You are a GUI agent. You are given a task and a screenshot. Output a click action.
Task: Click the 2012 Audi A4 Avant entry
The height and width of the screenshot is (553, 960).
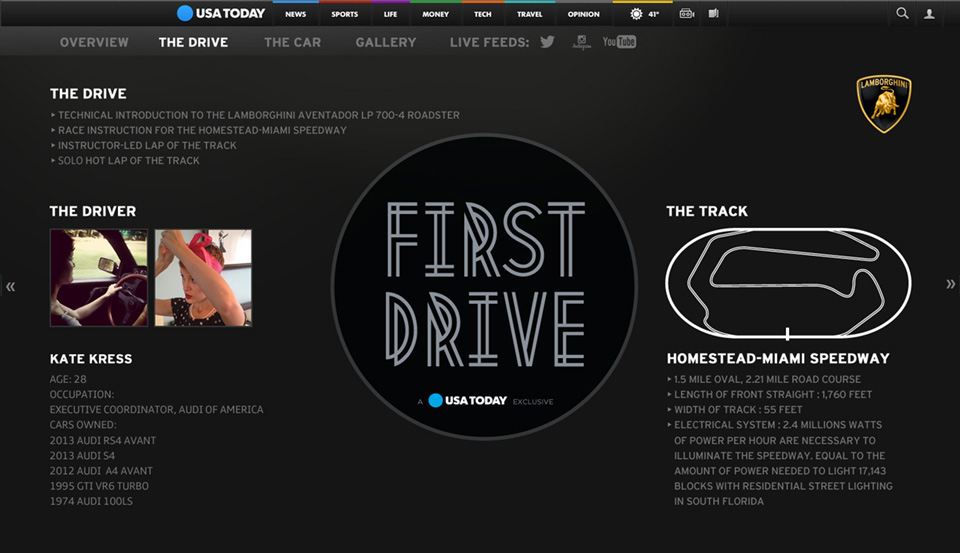102,471
